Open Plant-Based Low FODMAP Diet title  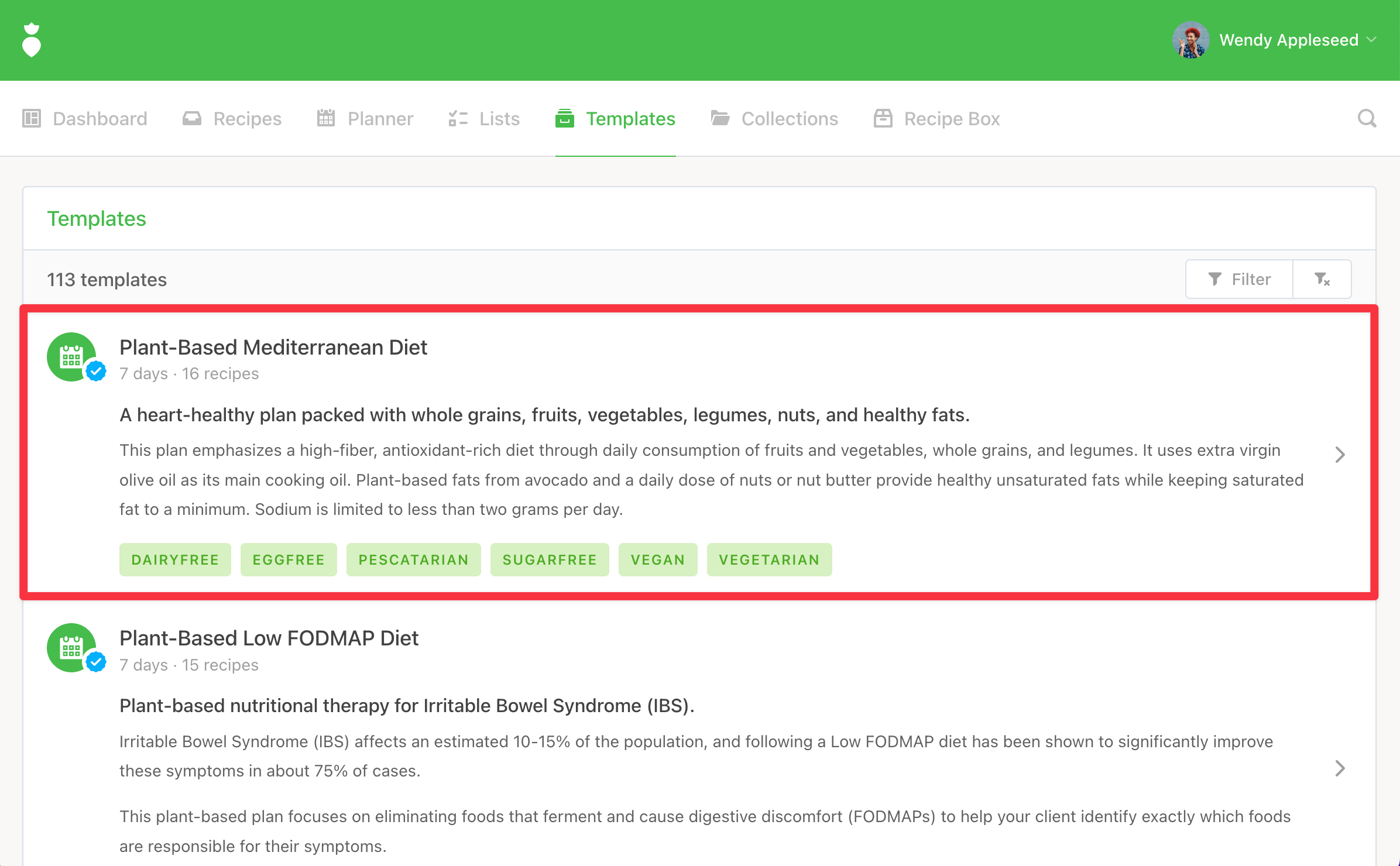(269, 638)
